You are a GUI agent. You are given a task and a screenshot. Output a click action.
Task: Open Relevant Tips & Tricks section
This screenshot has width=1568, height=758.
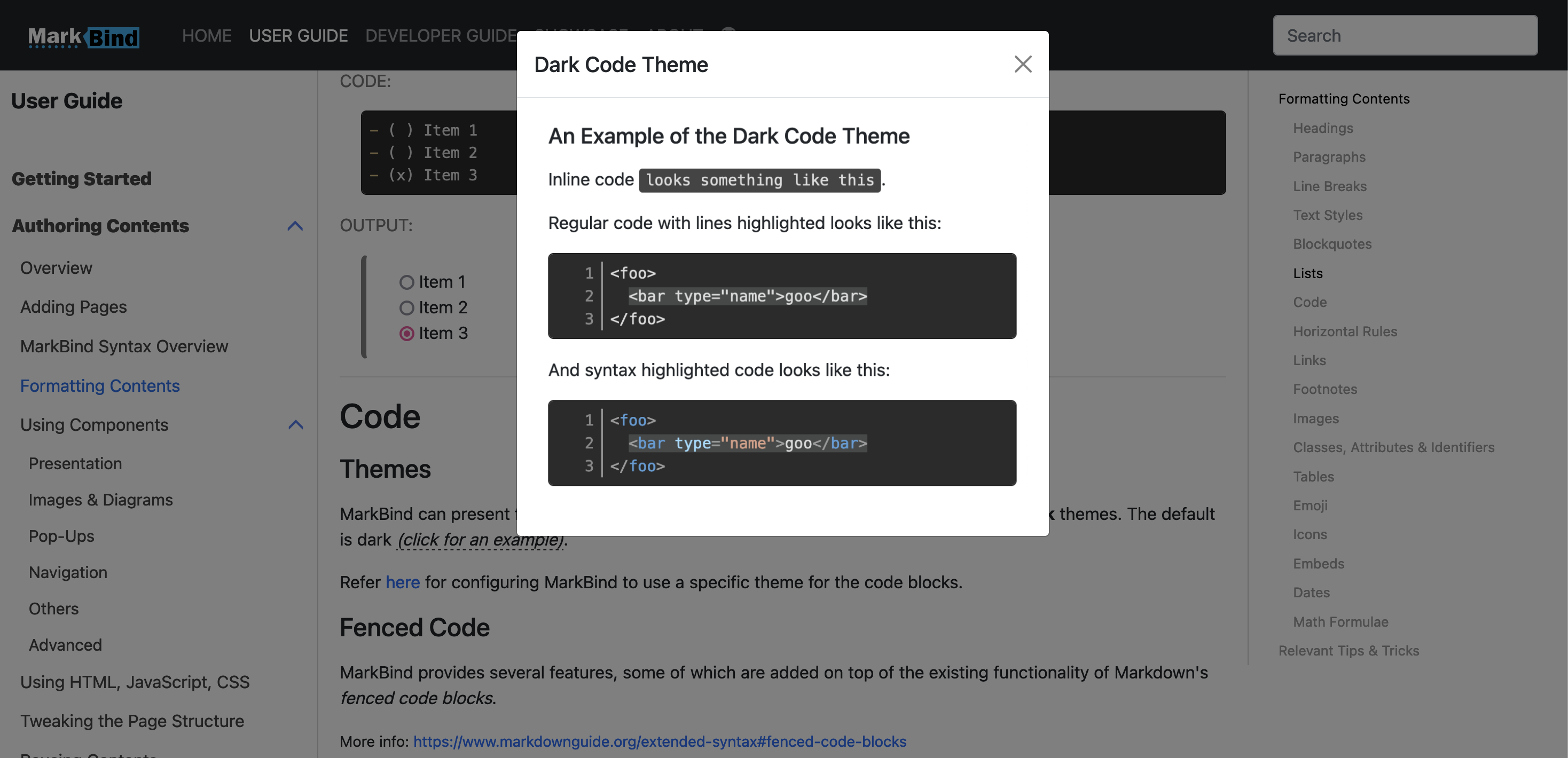(x=1349, y=650)
